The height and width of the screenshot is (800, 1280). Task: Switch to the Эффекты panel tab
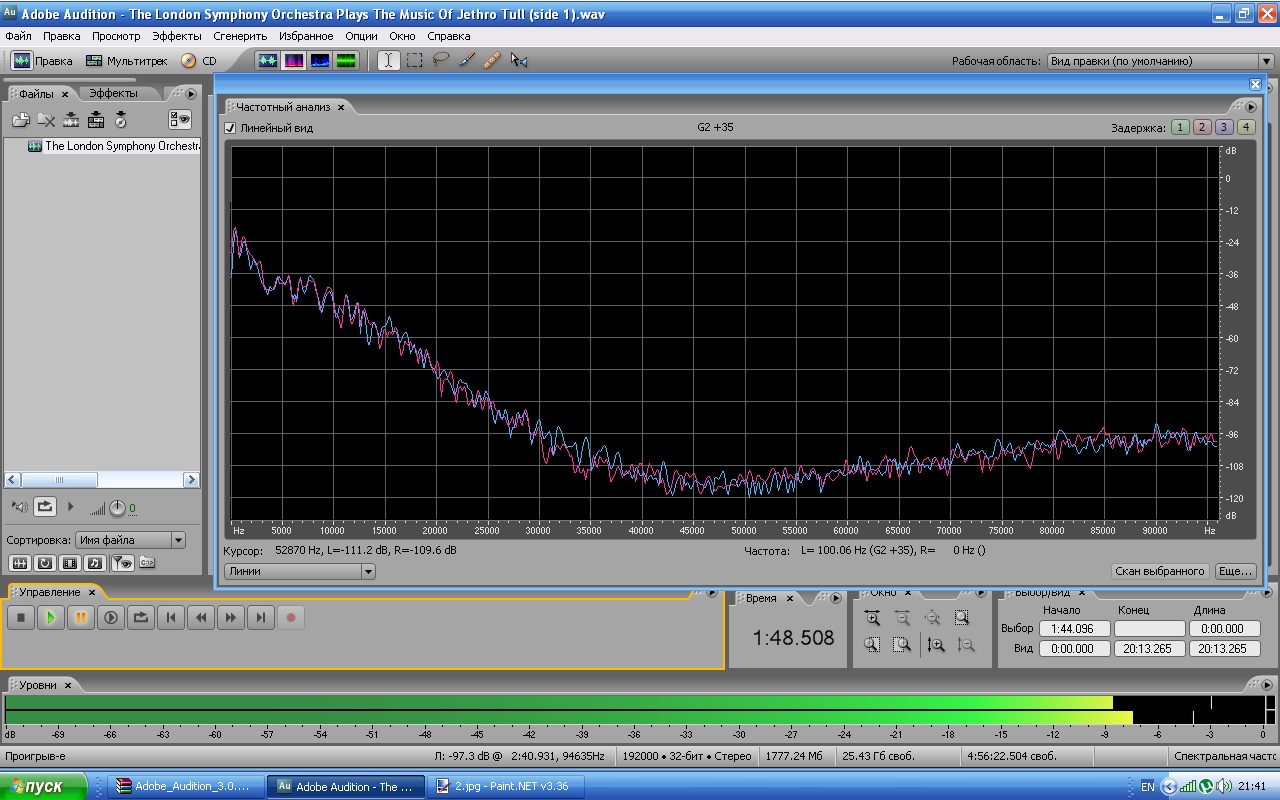coord(113,93)
